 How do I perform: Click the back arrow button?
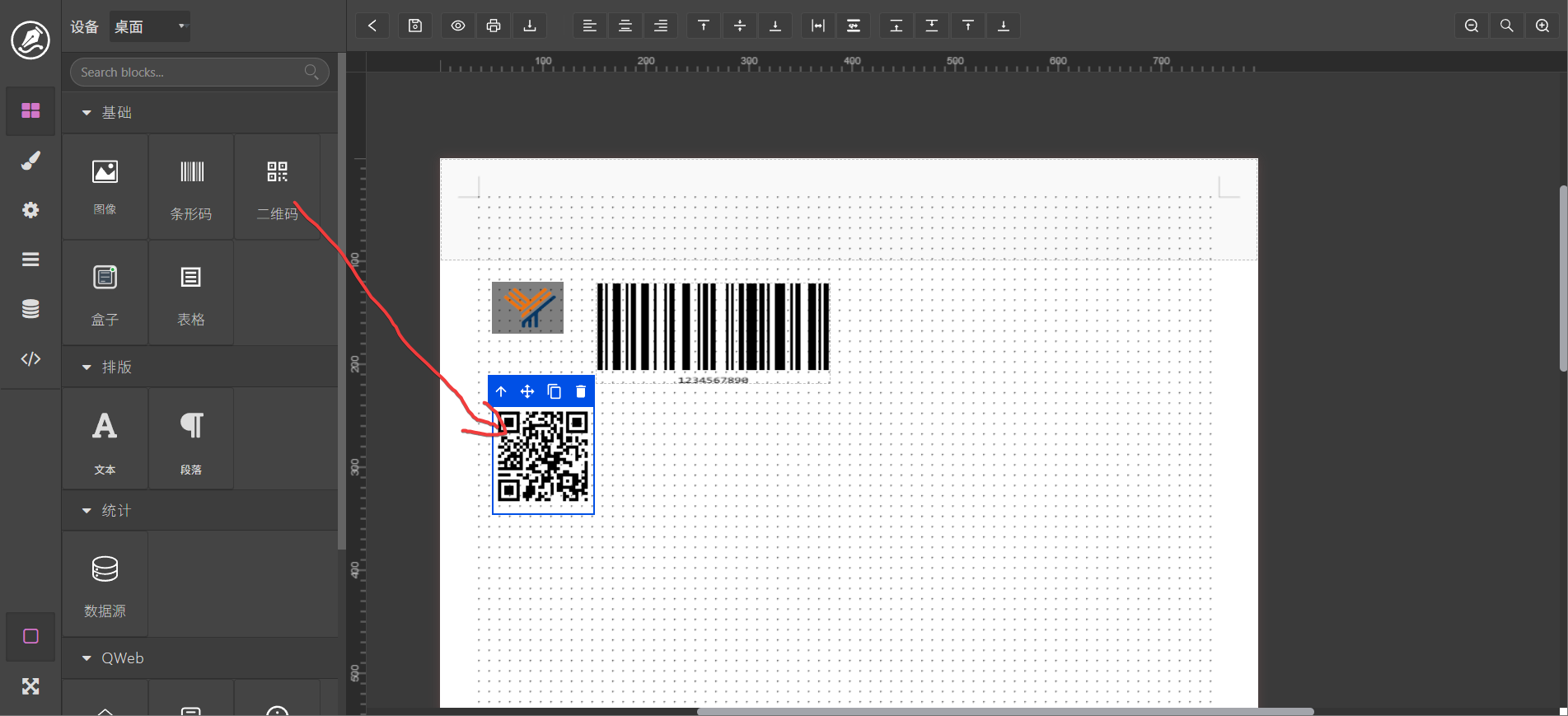pos(372,26)
